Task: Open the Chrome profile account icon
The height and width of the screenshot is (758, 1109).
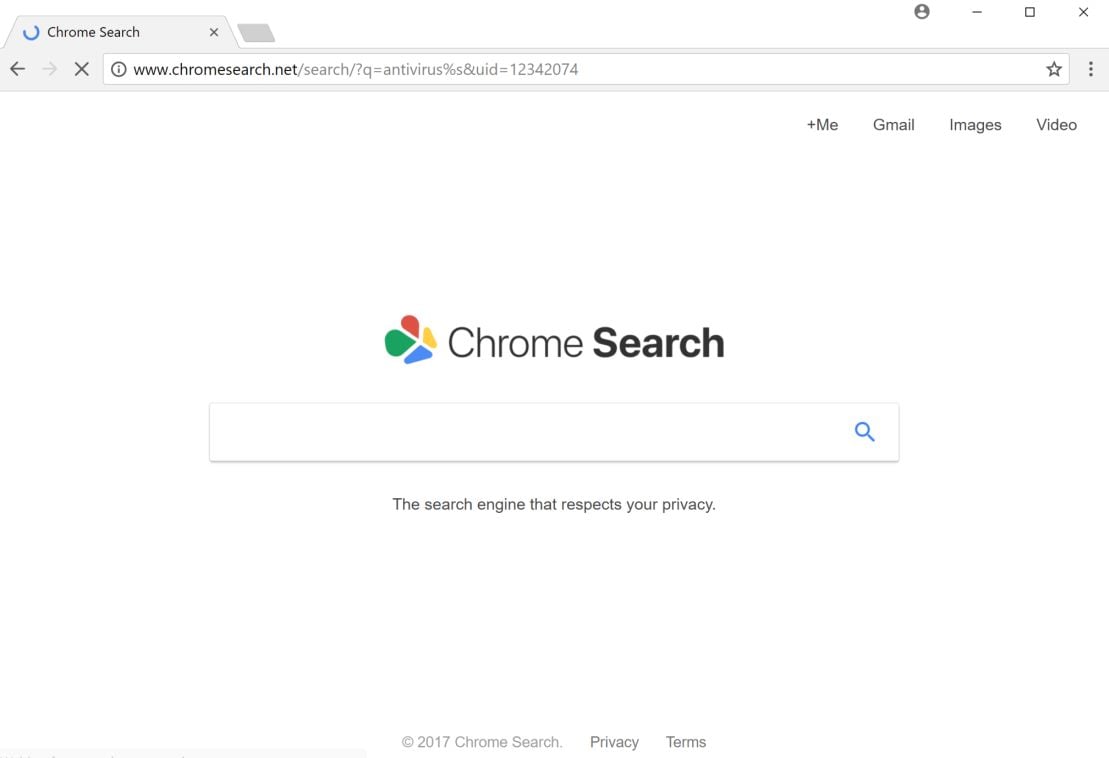Action: coord(922,12)
